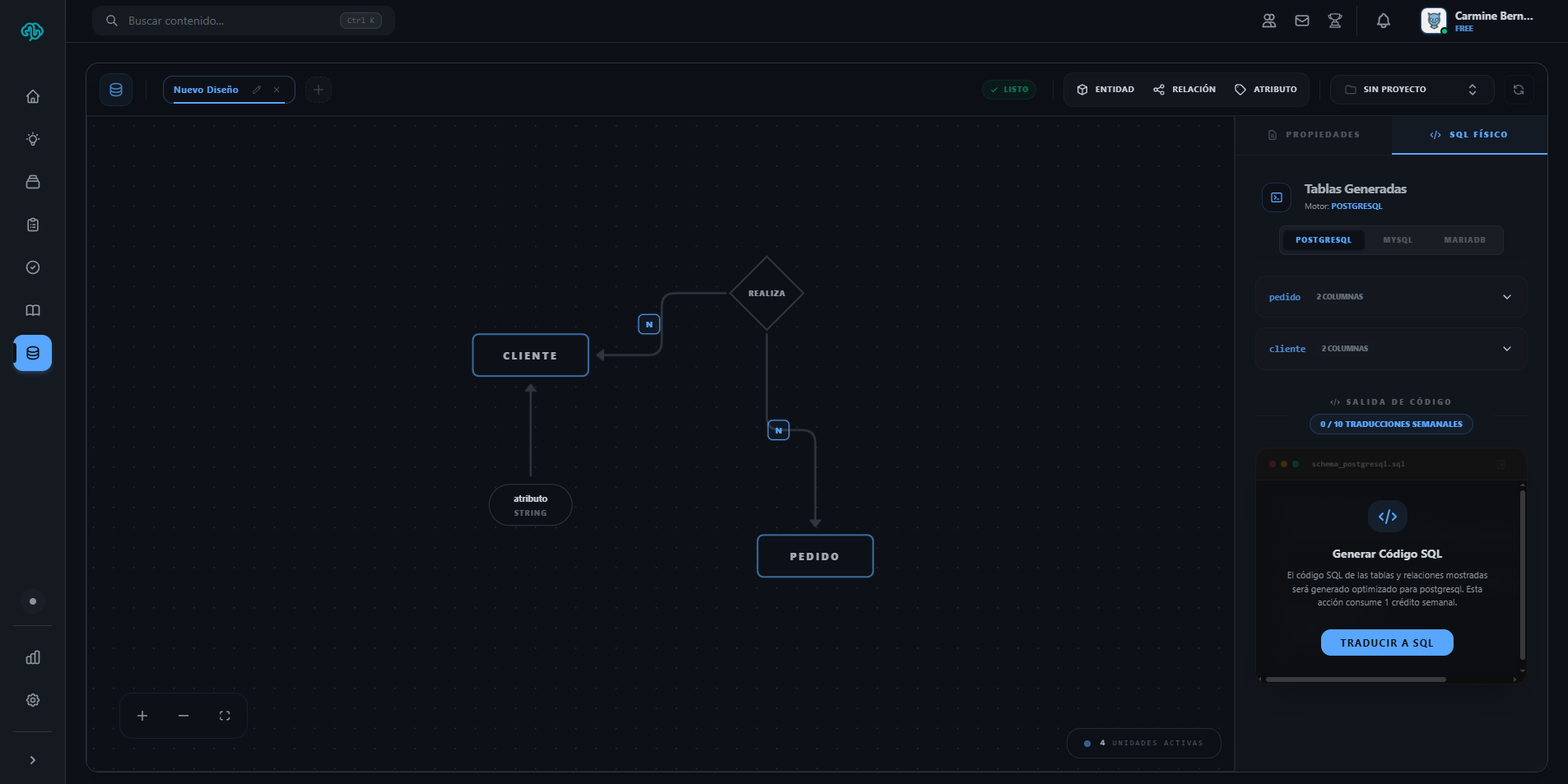This screenshot has width=1568, height=784.
Task: Check the traducciones semanales quota indicator
Action: [x=1390, y=424]
